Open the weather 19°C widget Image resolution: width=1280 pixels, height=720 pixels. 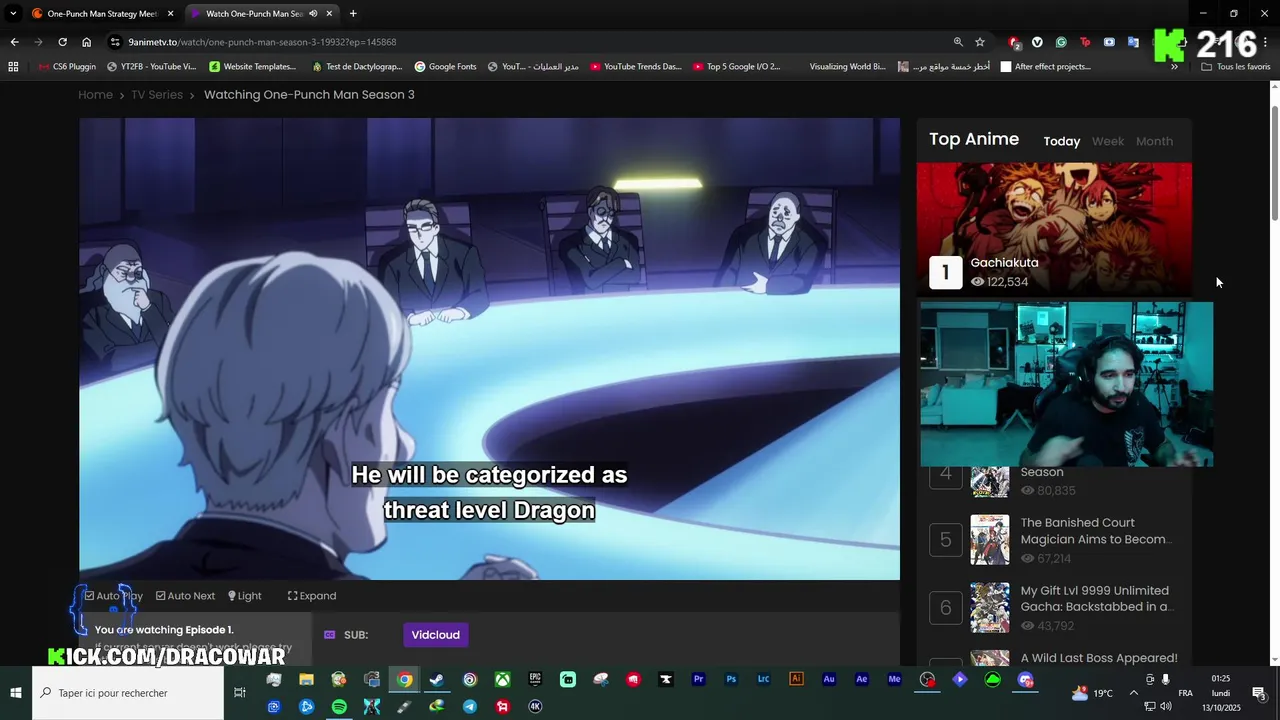pyautogui.click(x=1092, y=693)
